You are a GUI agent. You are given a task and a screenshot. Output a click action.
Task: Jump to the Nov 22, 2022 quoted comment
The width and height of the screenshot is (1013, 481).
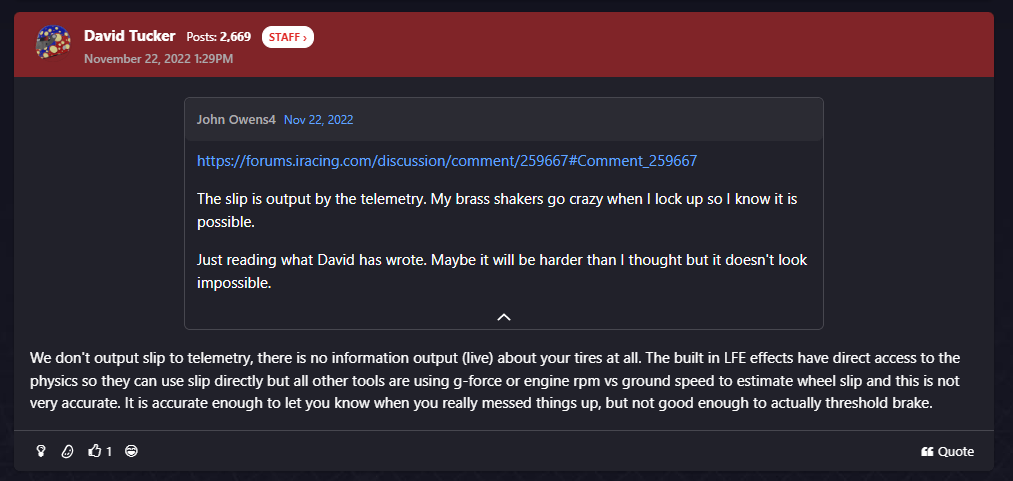click(x=319, y=119)
